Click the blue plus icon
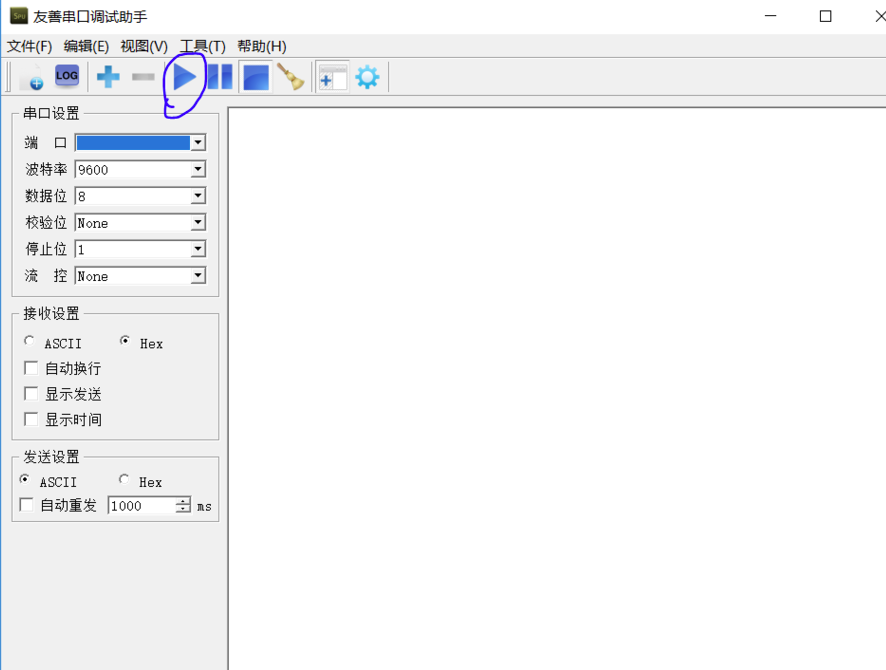This screenshot has width=886, height=670. (x=108, y=77)
